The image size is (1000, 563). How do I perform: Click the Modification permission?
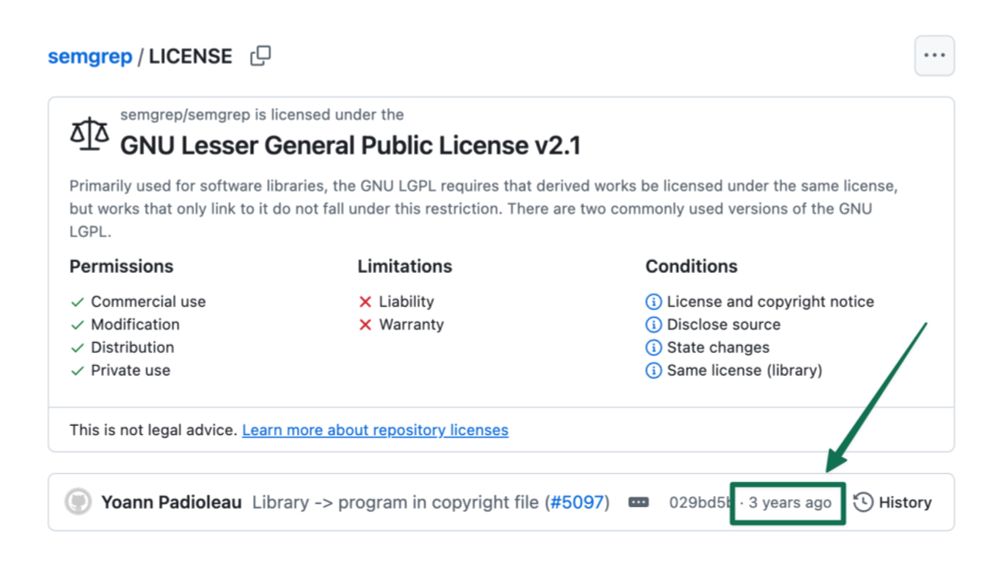tap(135, 325)
